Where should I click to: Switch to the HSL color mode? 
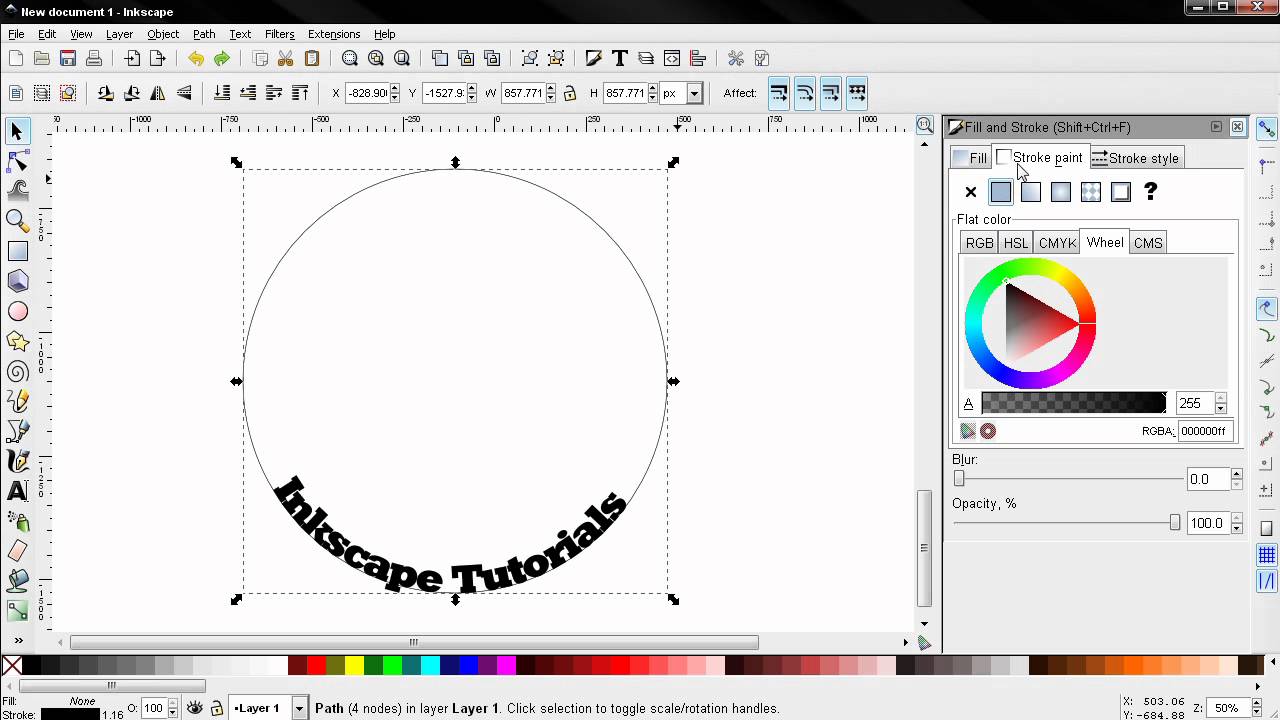1015,243
